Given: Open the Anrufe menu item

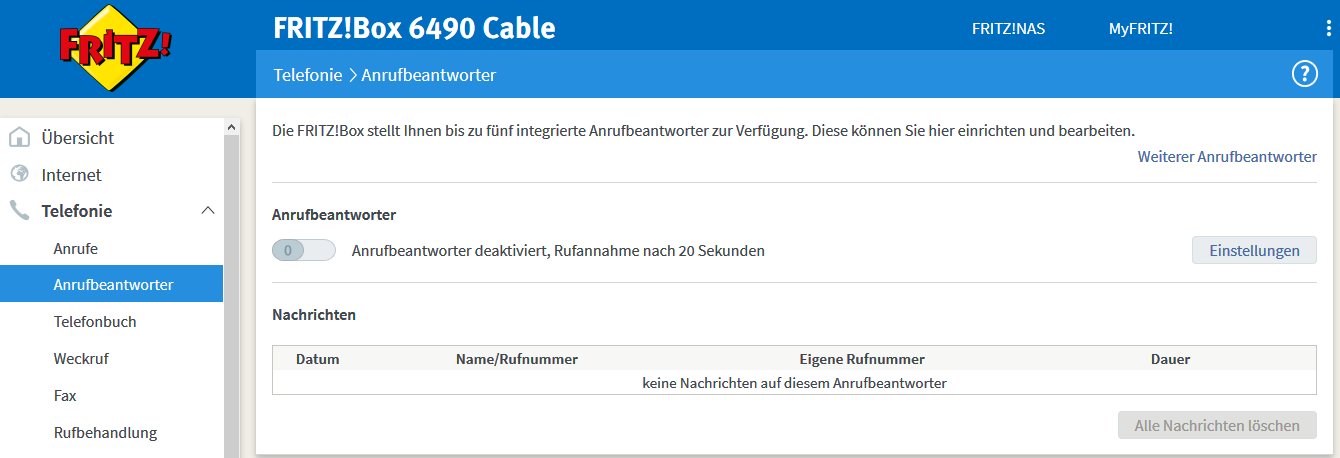Looking at the screenshot, I should (x=75, y=248).
